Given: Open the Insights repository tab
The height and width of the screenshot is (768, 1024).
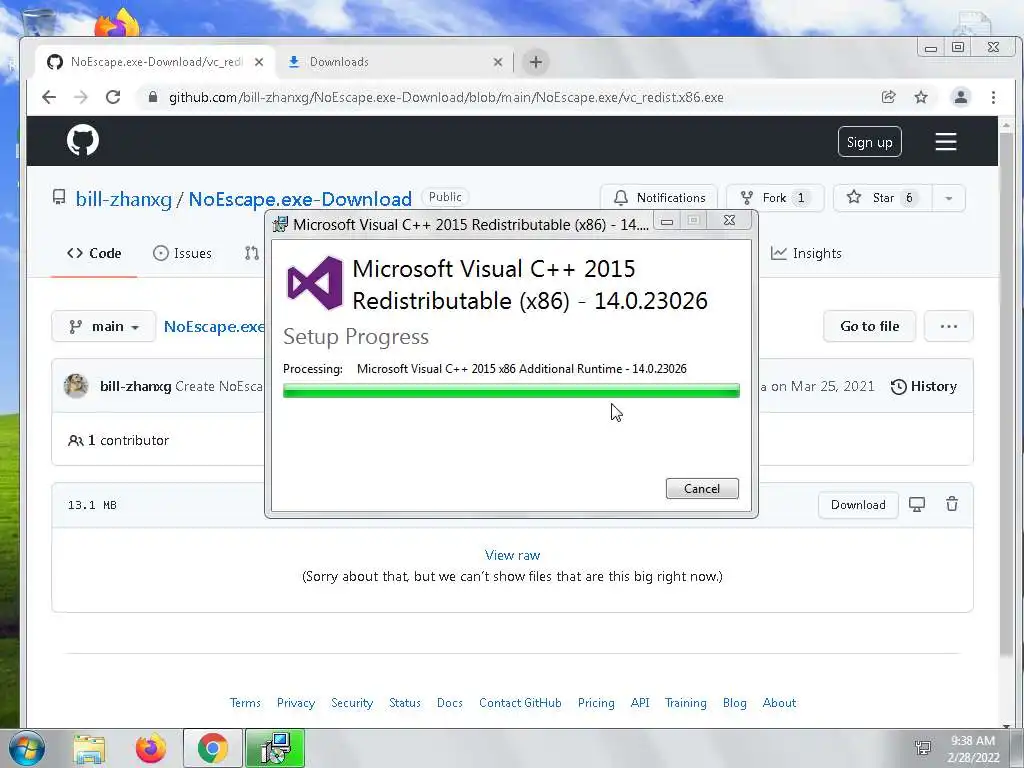Looking at the screenshot, I should click(x=806, y=253).
